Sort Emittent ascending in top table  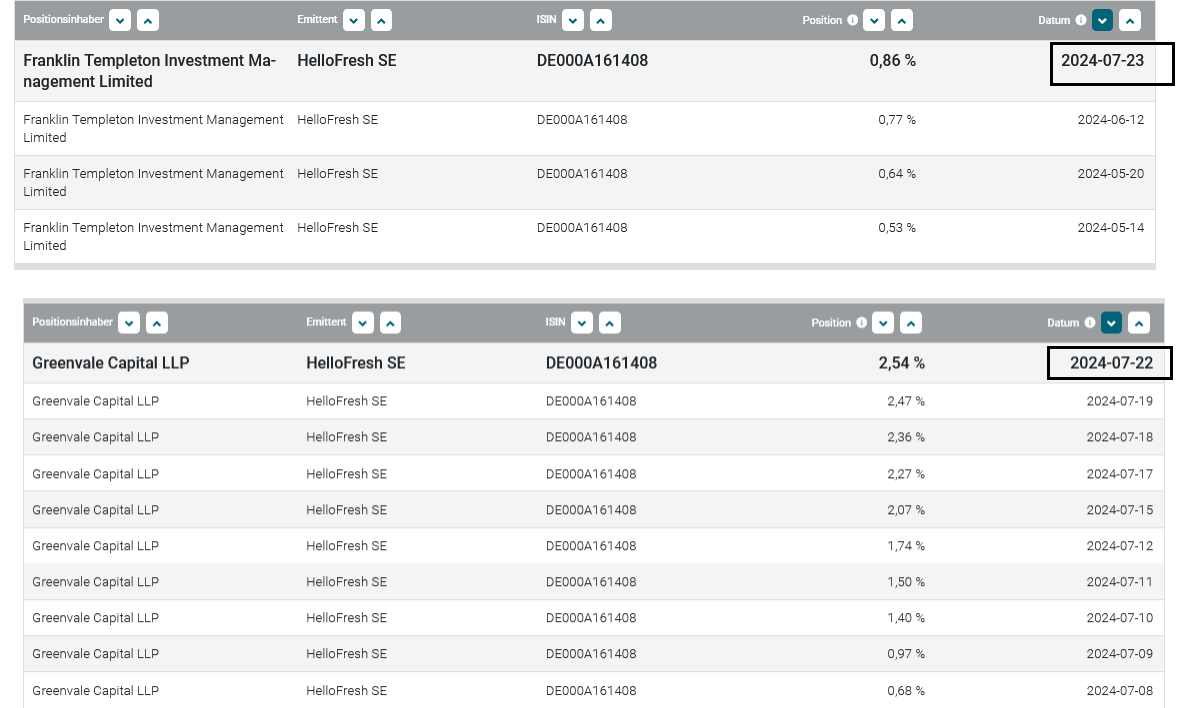[x=381, y=20]
